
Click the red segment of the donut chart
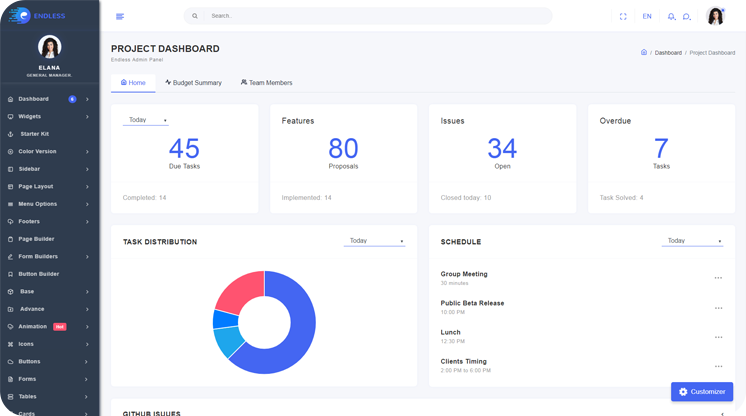(240, 291)
